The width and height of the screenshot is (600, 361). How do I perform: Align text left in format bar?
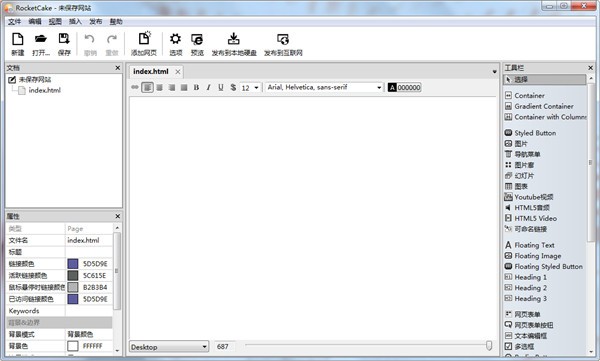point(147,87)
